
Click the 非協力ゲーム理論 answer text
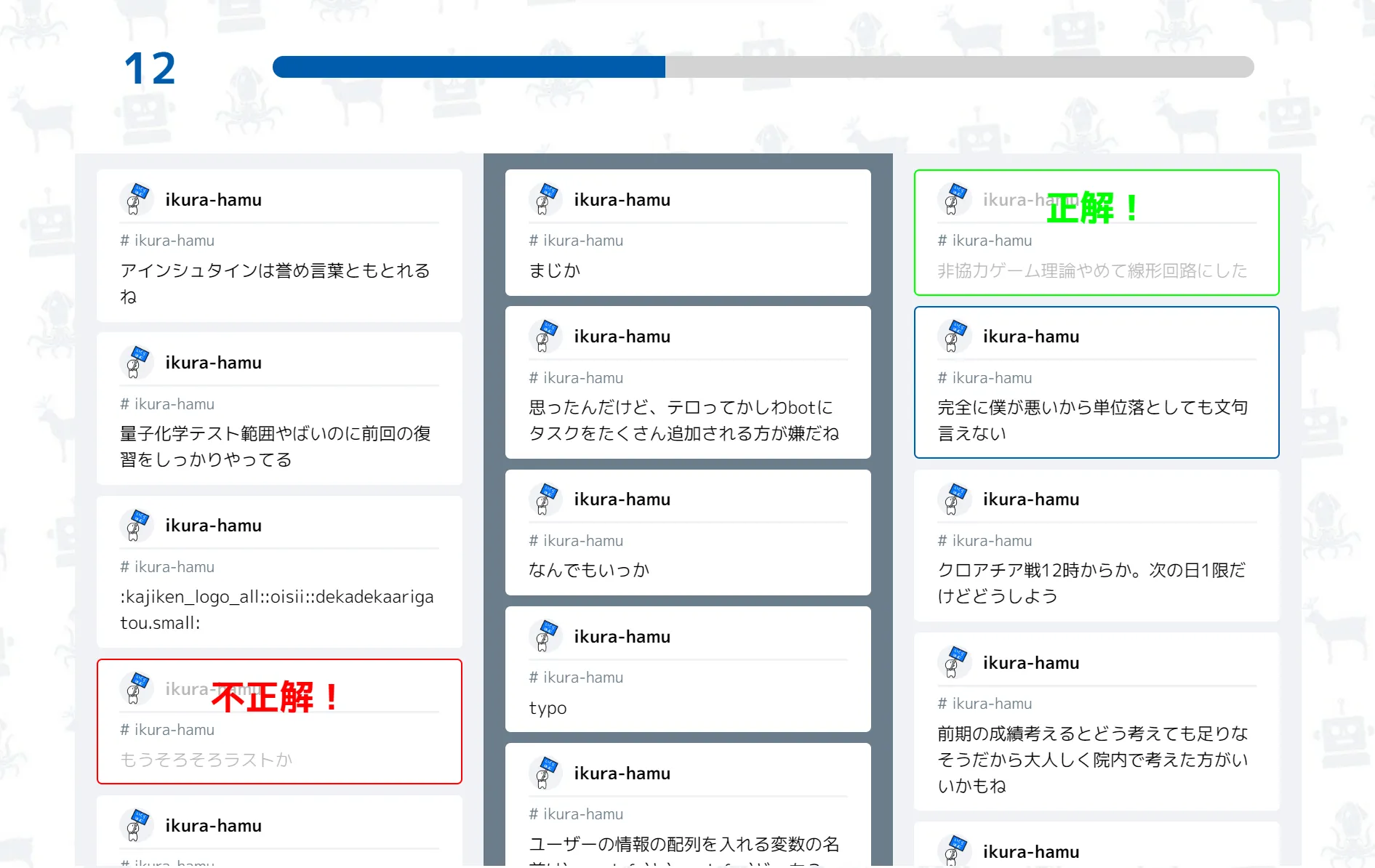coord(1091,271)
